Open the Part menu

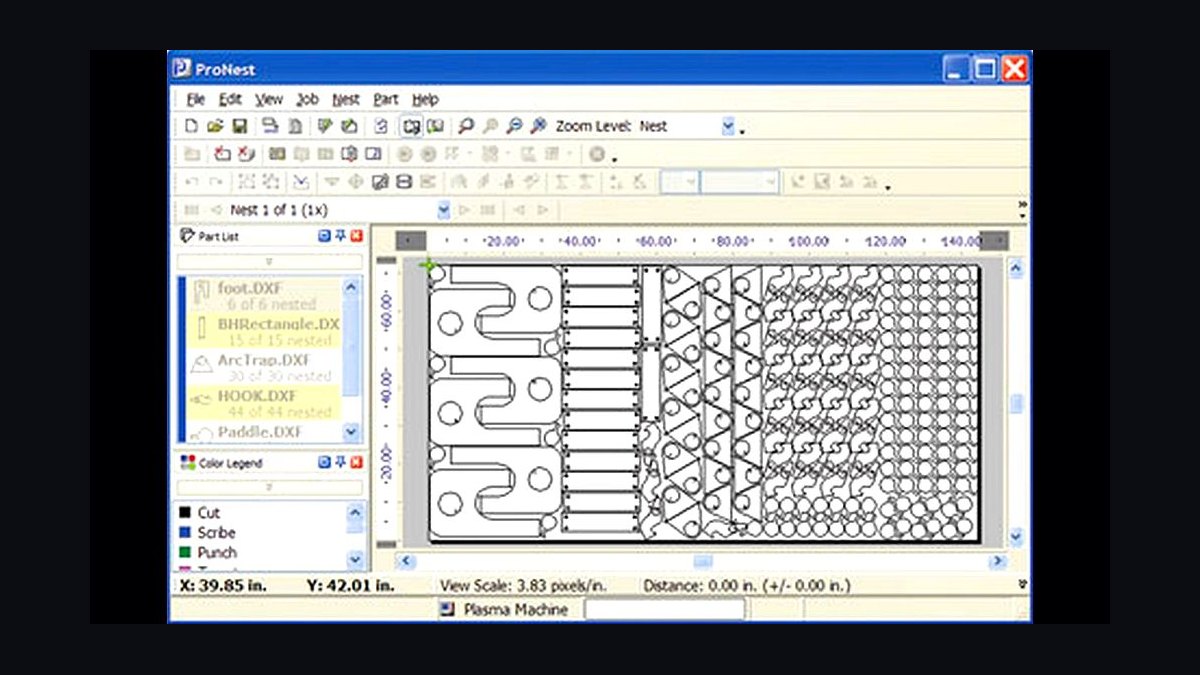[x=386, y=99]
